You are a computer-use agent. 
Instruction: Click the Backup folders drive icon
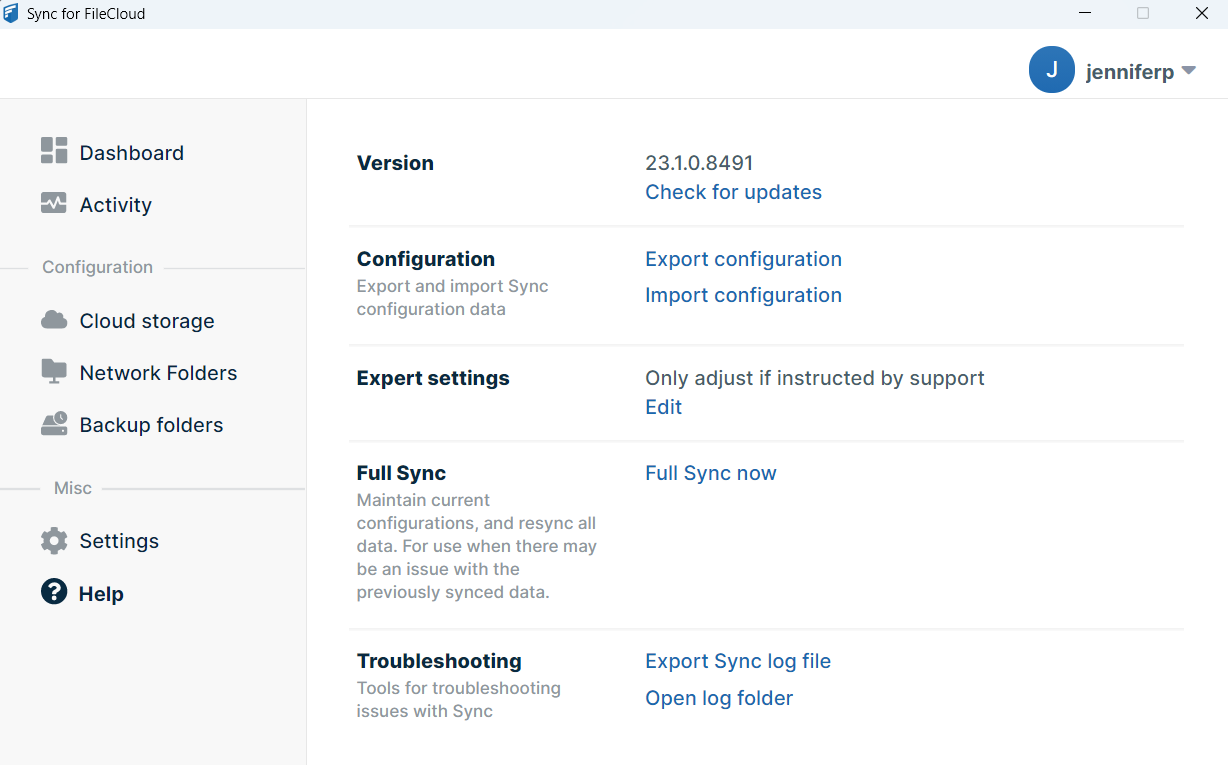54,424
